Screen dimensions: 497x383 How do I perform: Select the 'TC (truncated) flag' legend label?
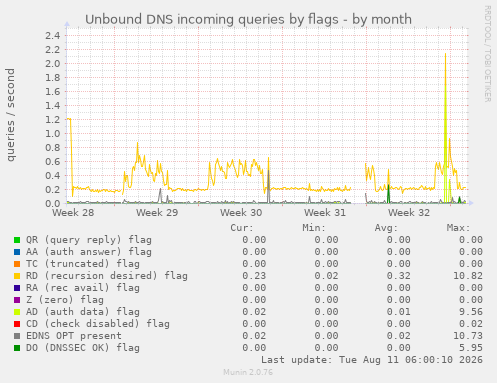(x=83, y=264)
